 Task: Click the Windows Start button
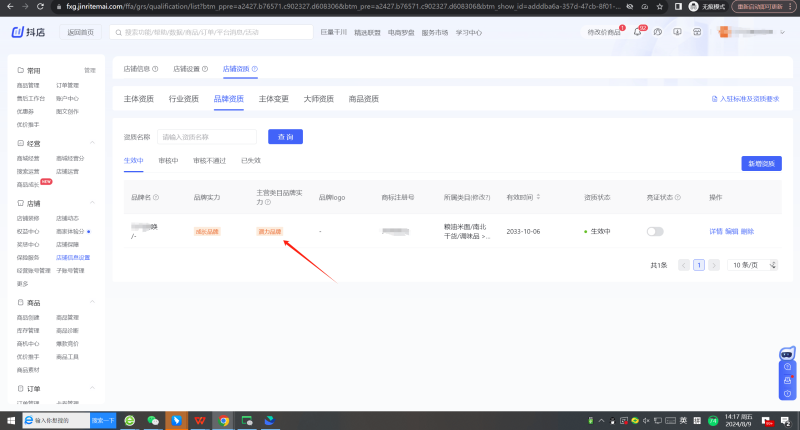[x=11, y=420]
